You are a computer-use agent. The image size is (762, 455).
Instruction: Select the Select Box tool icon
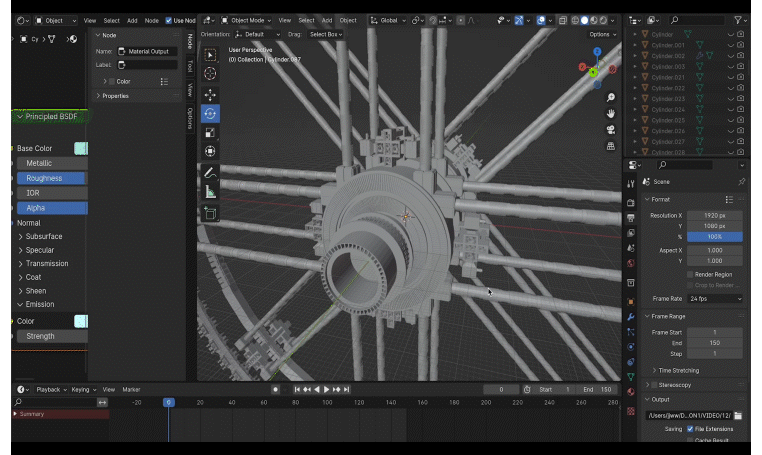(210, 55)
